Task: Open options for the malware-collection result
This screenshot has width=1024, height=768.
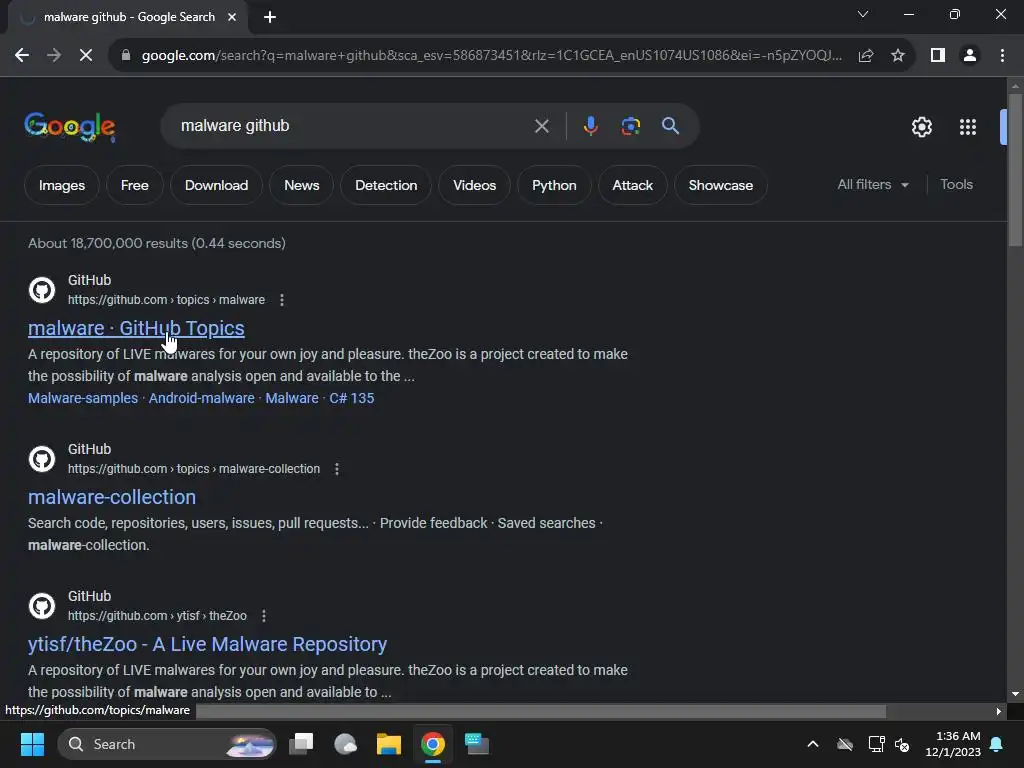Action: coord(337,469)
